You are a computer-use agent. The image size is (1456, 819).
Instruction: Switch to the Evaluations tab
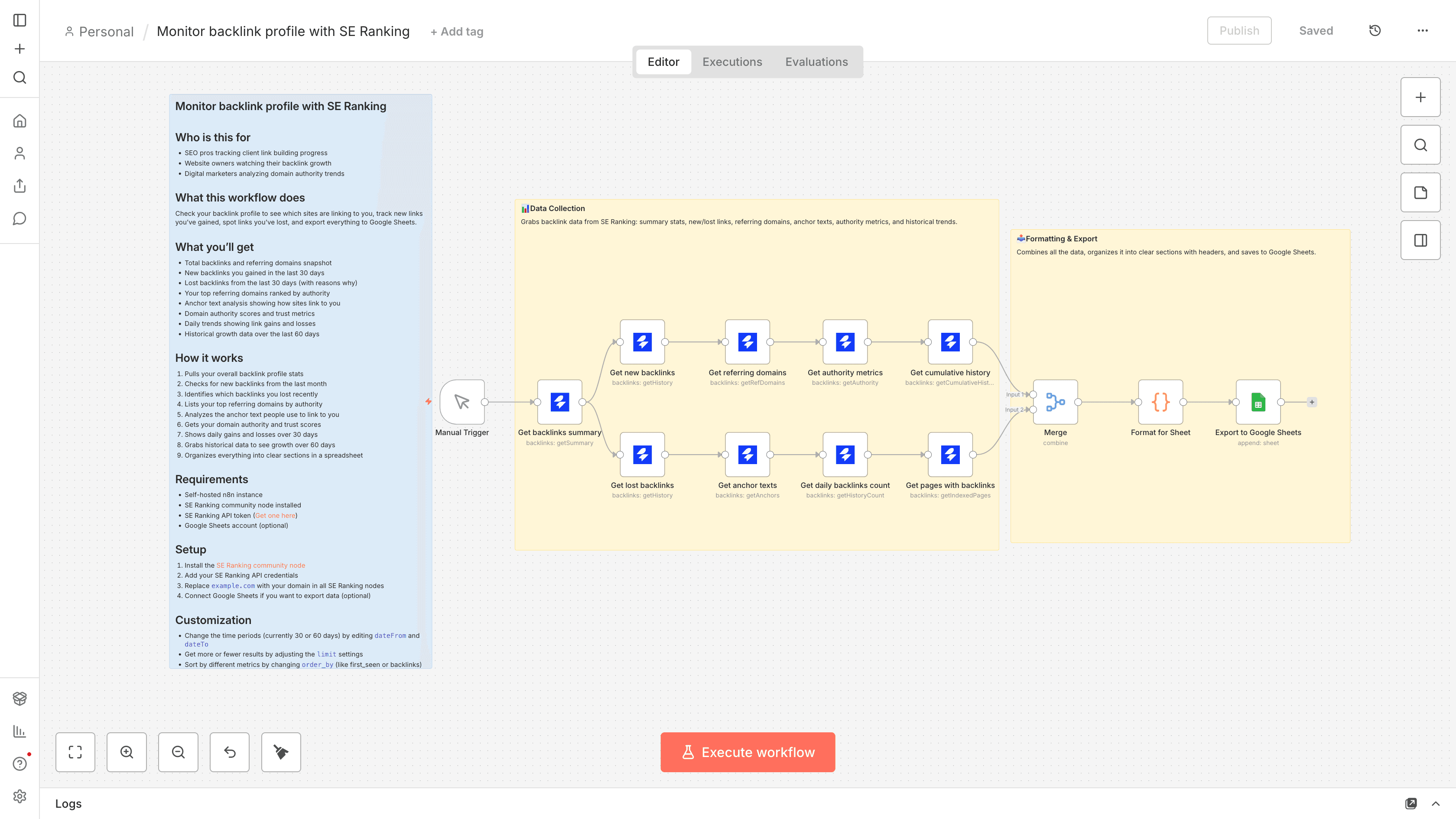[x=816, y=62]
